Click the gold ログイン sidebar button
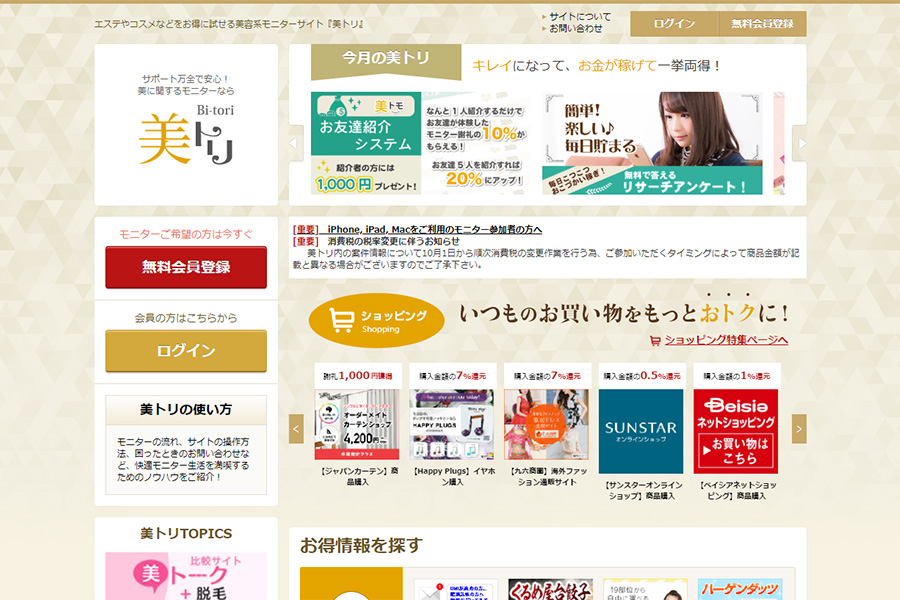The height and width of the screenshot is (600, 900). (186, 351)
